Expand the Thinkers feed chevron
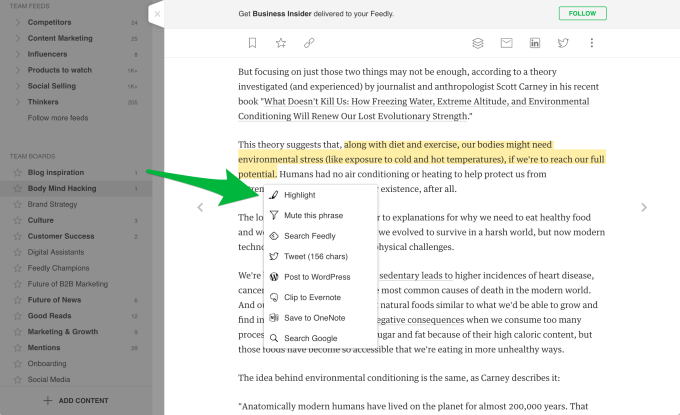This screenshot has width=680, height=415. point(17,102)
